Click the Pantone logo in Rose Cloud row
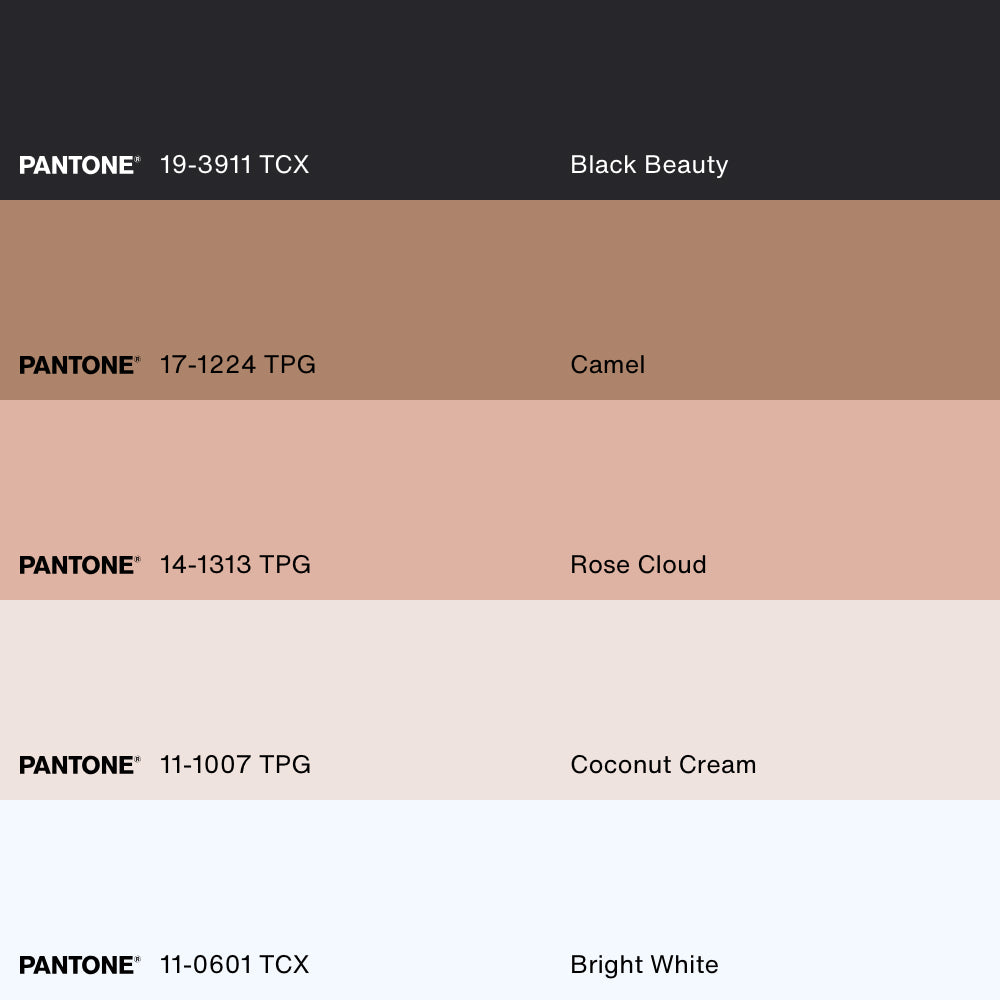 click(x=79, y=565)
